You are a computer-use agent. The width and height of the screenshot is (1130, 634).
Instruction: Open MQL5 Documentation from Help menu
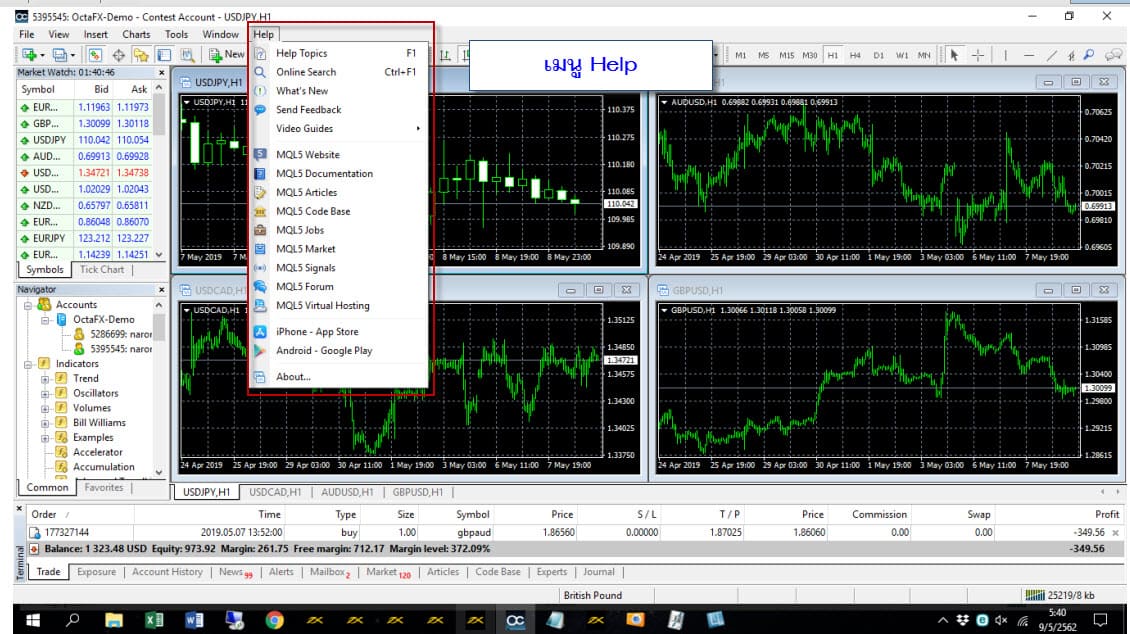point(324,174)
